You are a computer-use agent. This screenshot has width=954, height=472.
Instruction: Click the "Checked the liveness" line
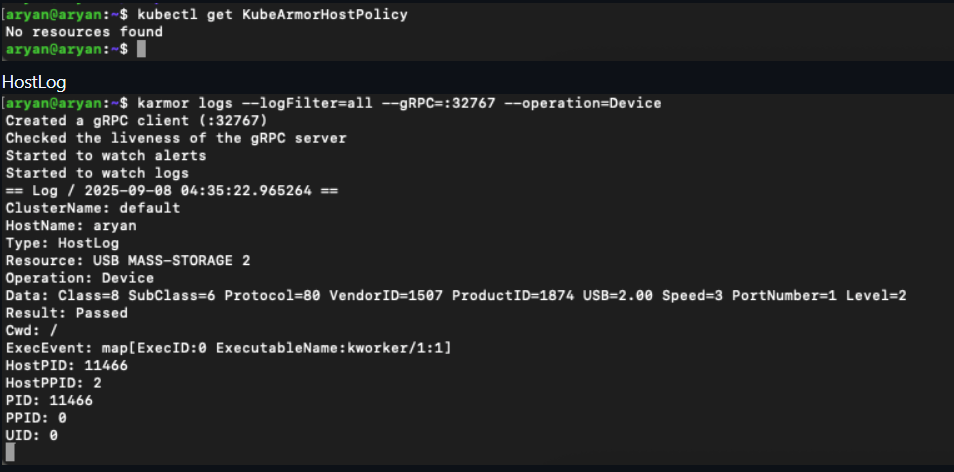click(x=176, y=138)
